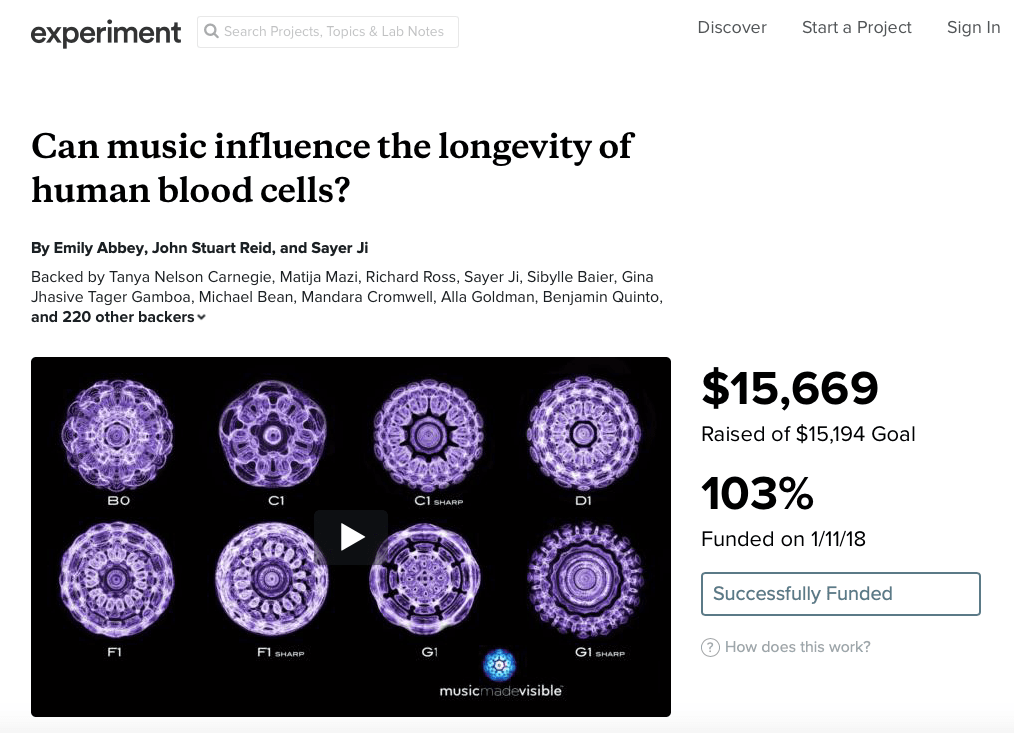
Task: Click the Successfully Funded button
Action: [x=840, y=594]
